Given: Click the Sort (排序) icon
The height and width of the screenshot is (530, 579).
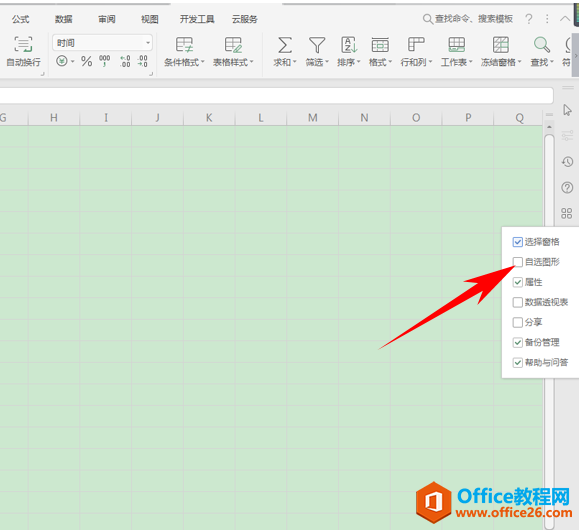Looking at the screenshot, I should tap(349, 45).
